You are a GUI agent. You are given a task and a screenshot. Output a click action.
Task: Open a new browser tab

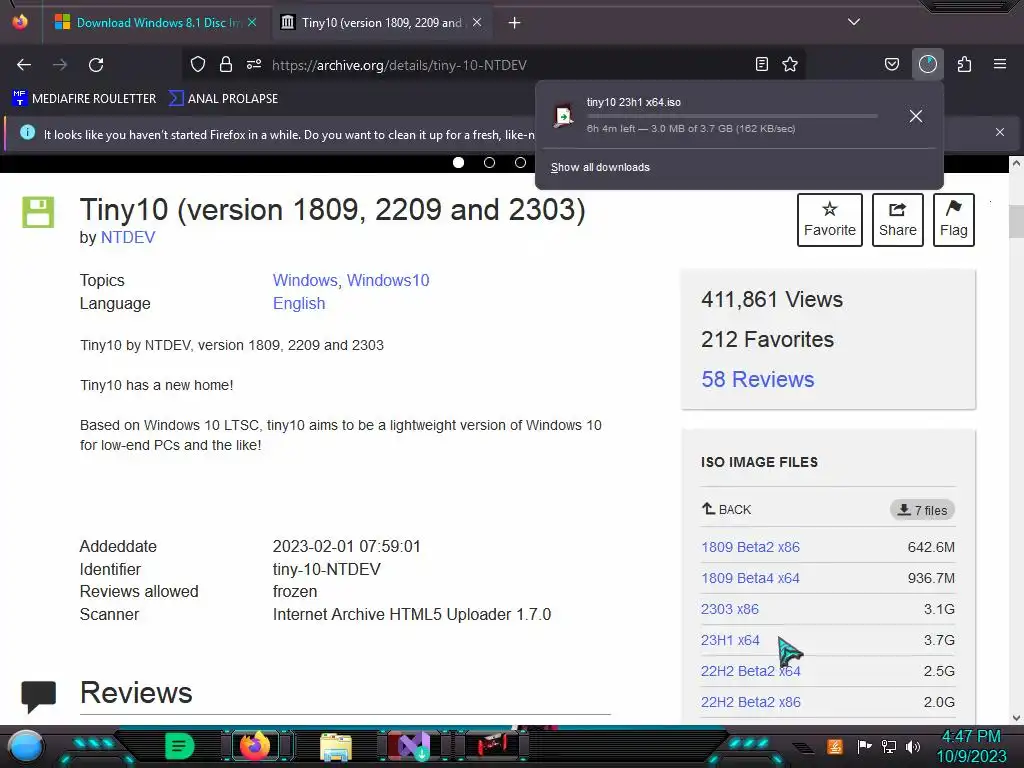pos(515,23)
